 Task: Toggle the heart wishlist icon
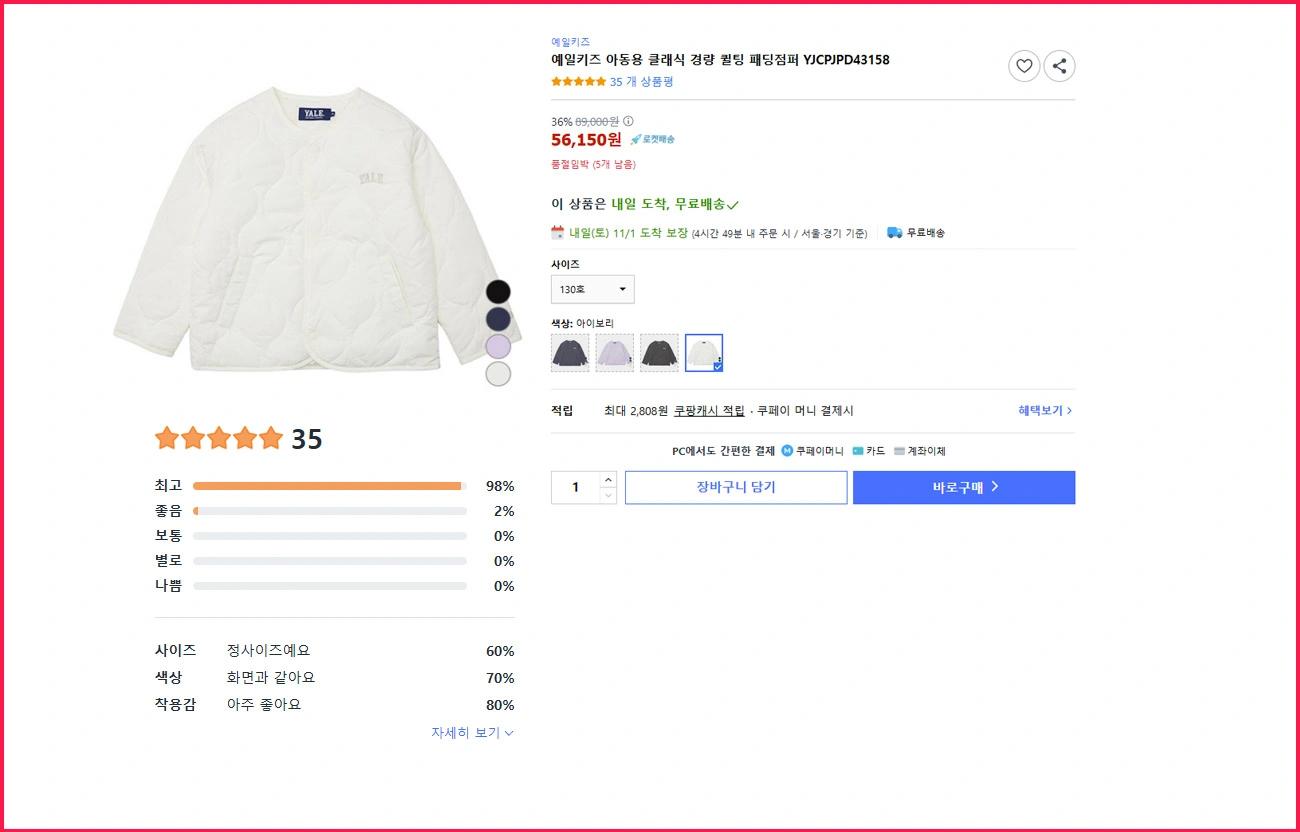pyautogui.click(x=1023, y=66)
